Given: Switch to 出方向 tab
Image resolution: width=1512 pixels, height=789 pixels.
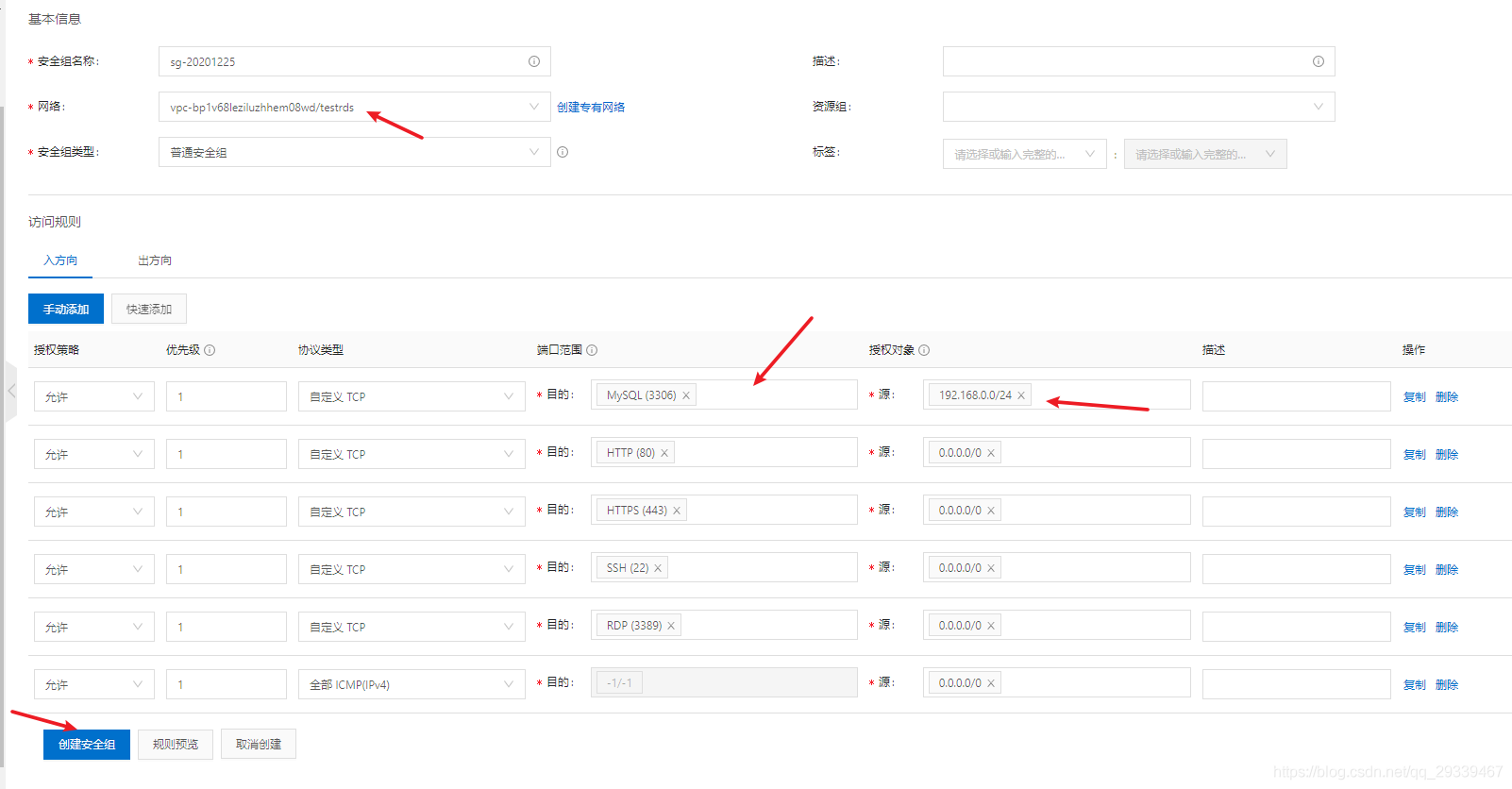Looking at the screenshot, I should (x=155, y=260).
